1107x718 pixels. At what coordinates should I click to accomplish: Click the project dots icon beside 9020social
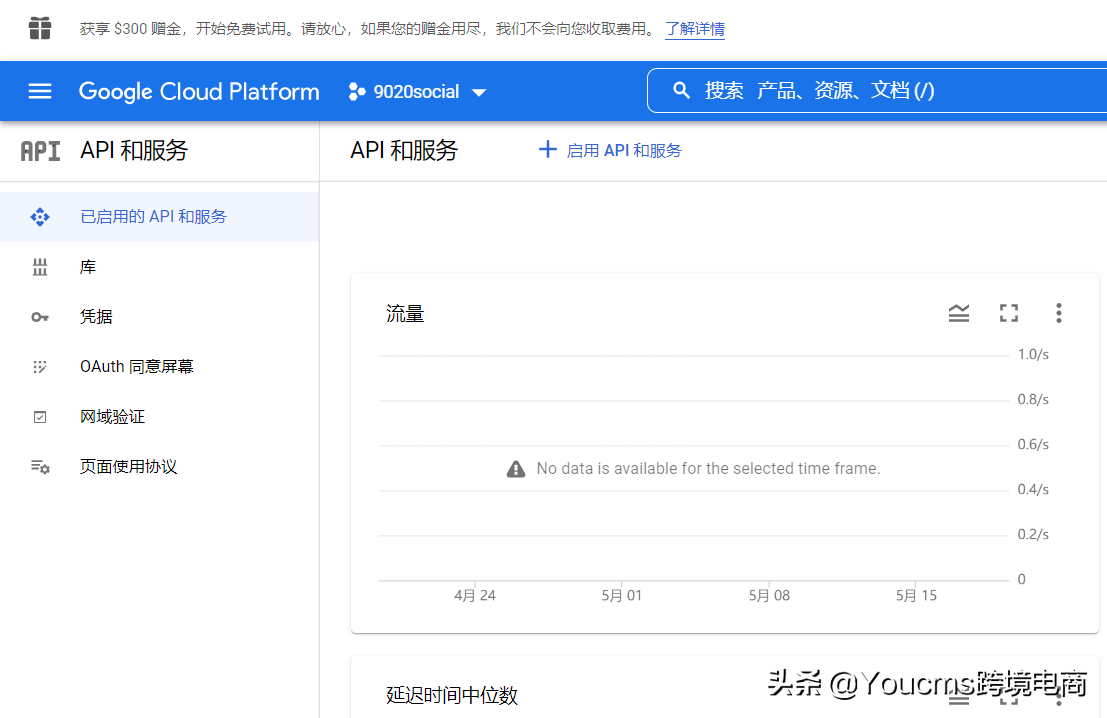[x=357, y=92]
